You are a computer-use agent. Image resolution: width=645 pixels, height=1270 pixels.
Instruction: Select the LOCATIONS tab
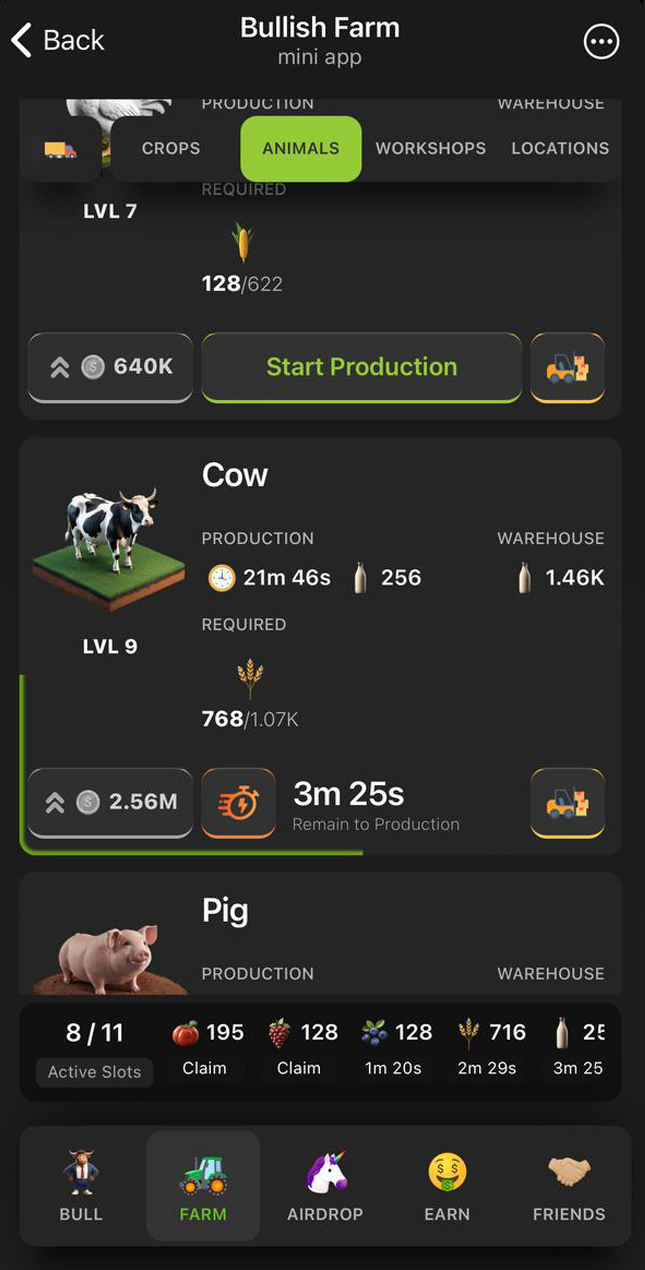pos(560,148)
